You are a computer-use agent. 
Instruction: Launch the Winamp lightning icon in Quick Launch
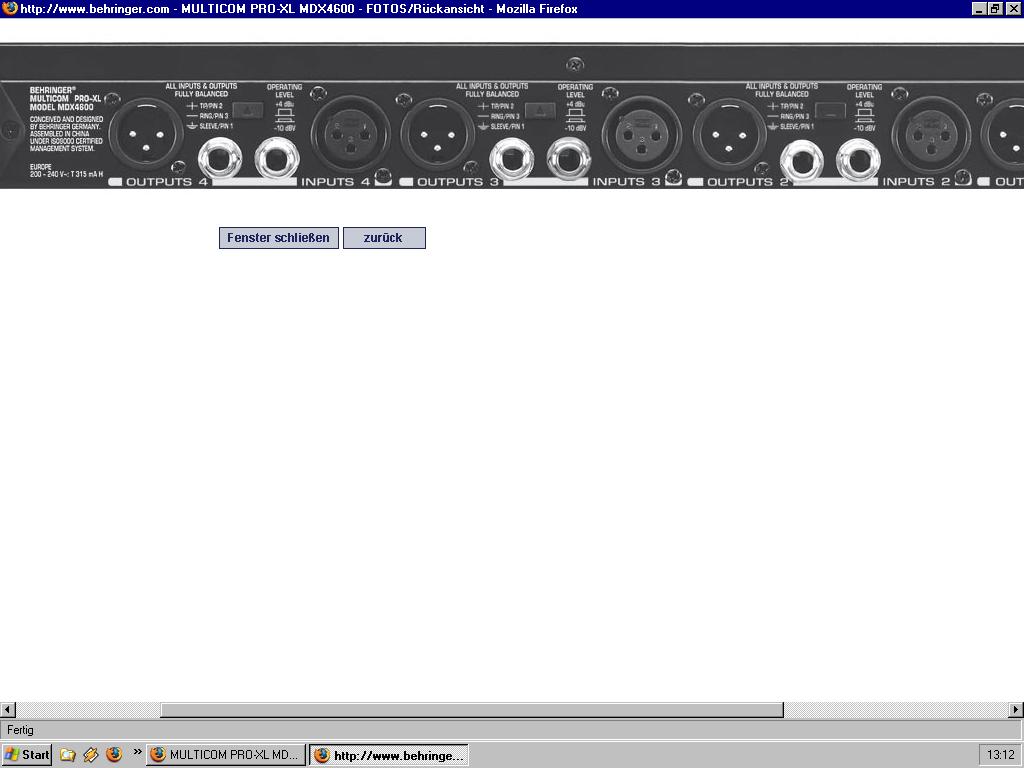91,755
